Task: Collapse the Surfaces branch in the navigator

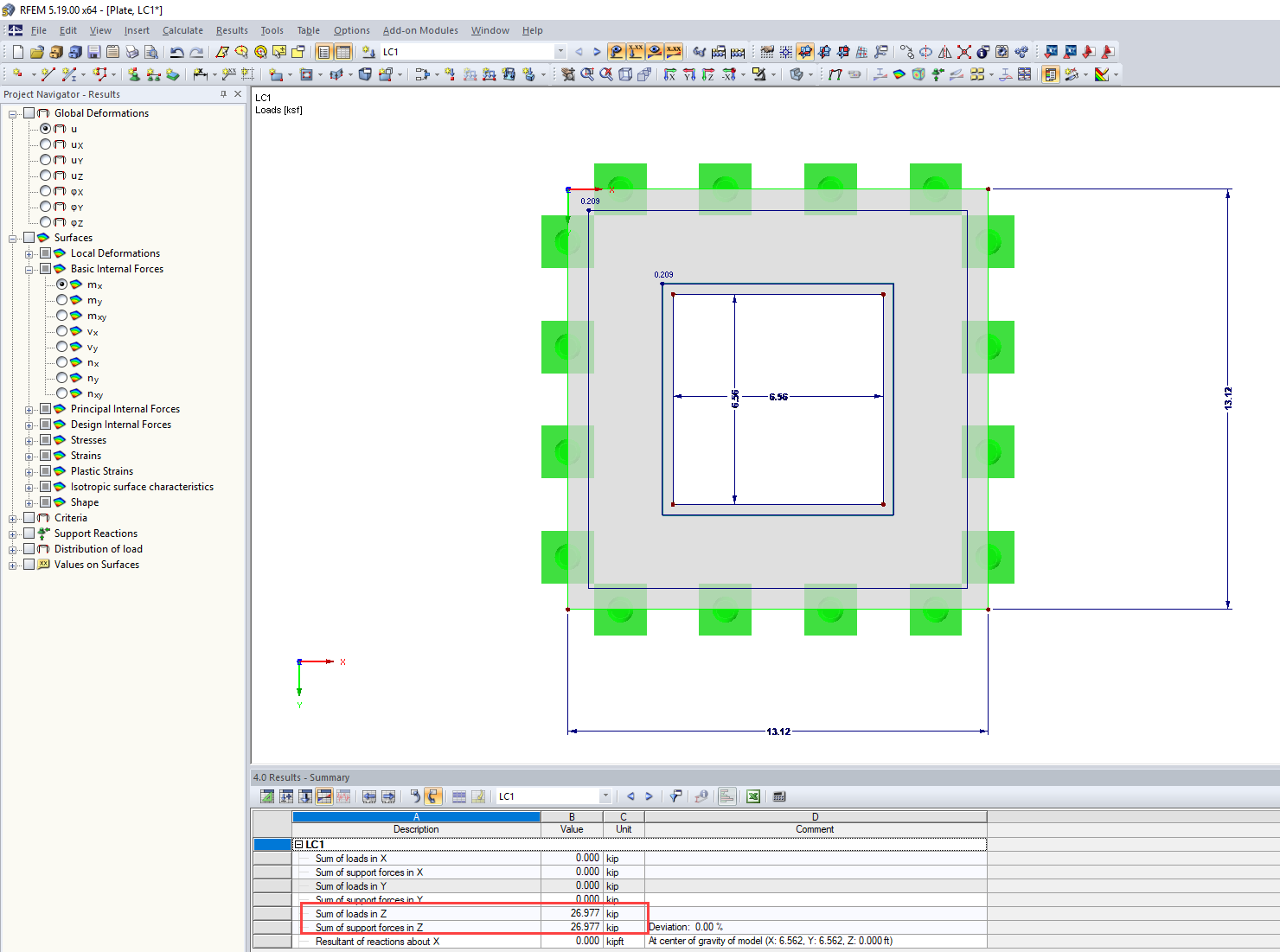Action: (x=13, y=237)
